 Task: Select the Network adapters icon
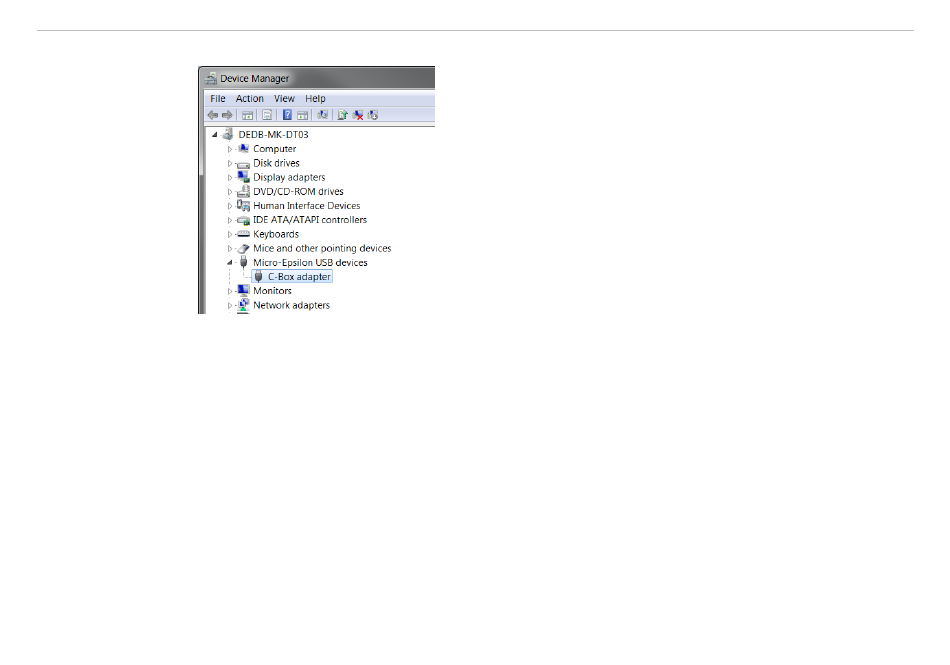click(x=244, y=305)
